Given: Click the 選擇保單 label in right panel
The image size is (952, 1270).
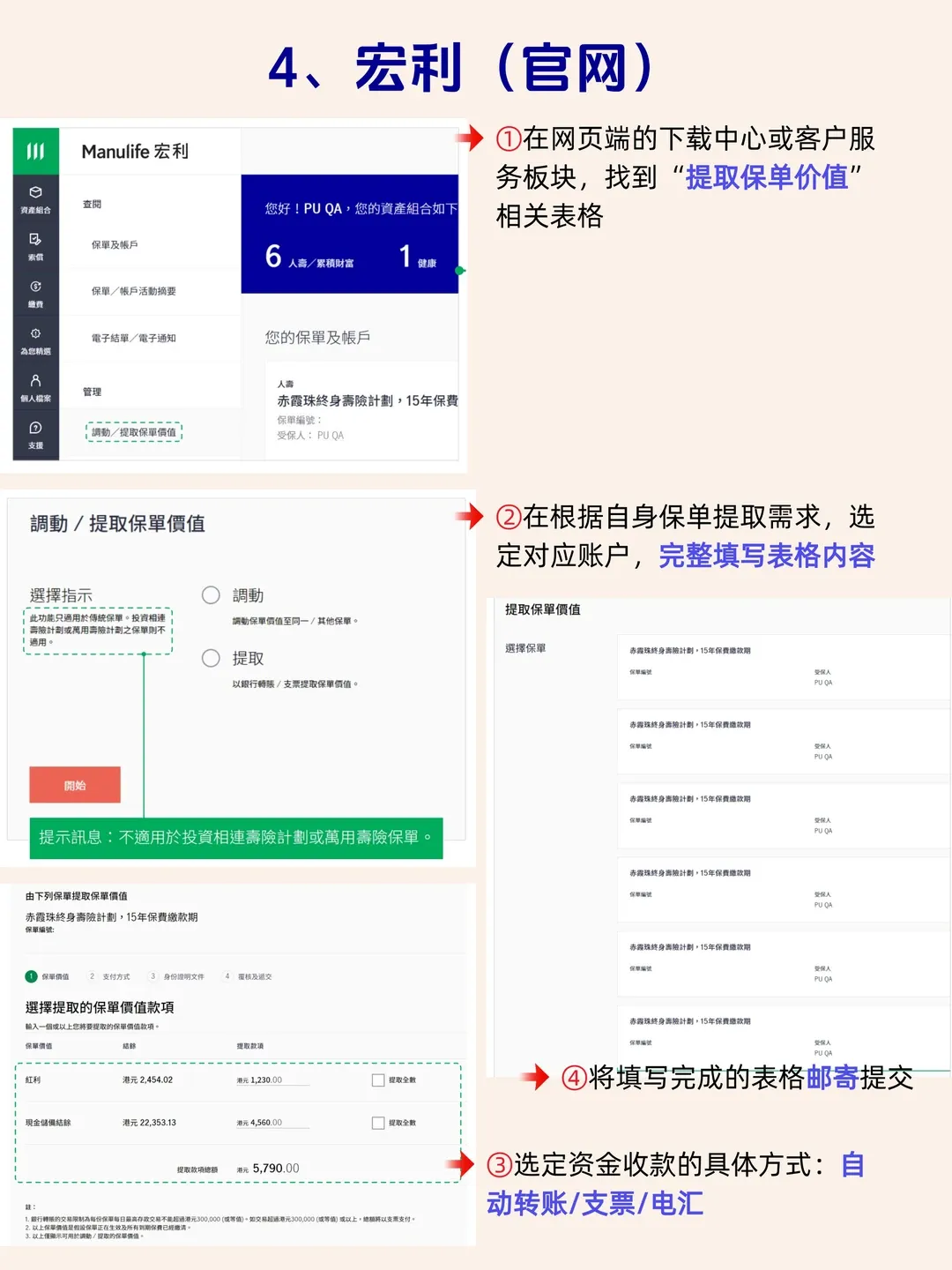Looking at the screenshot, I should pyautogui.click(x=525, y=648).
